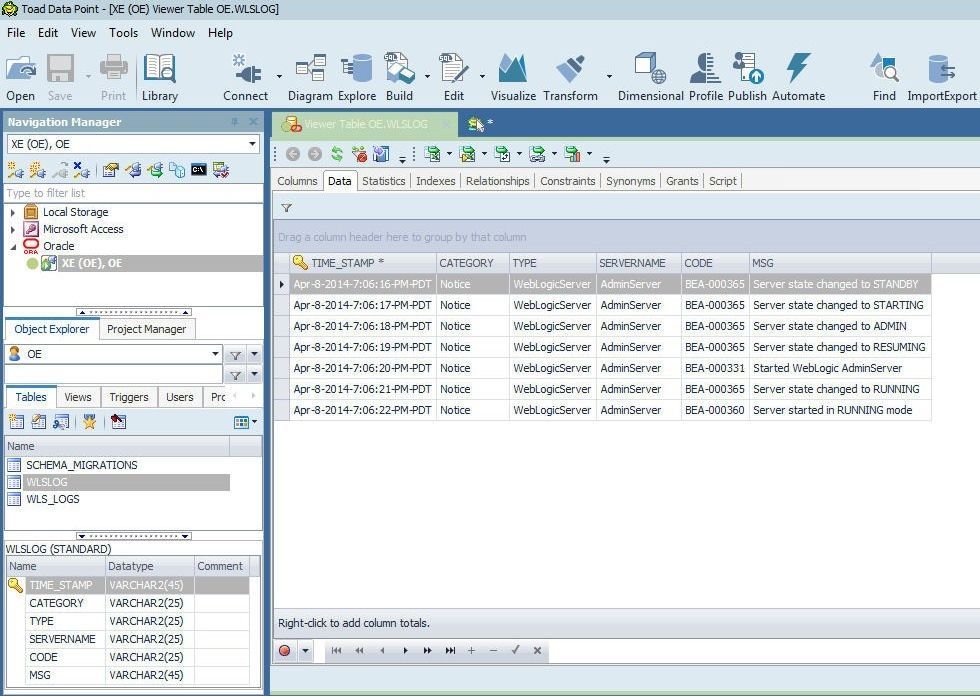Viewport: 980px width, 696px height.
Task: Open the Explore database tool
Action: tap(357, 77)
